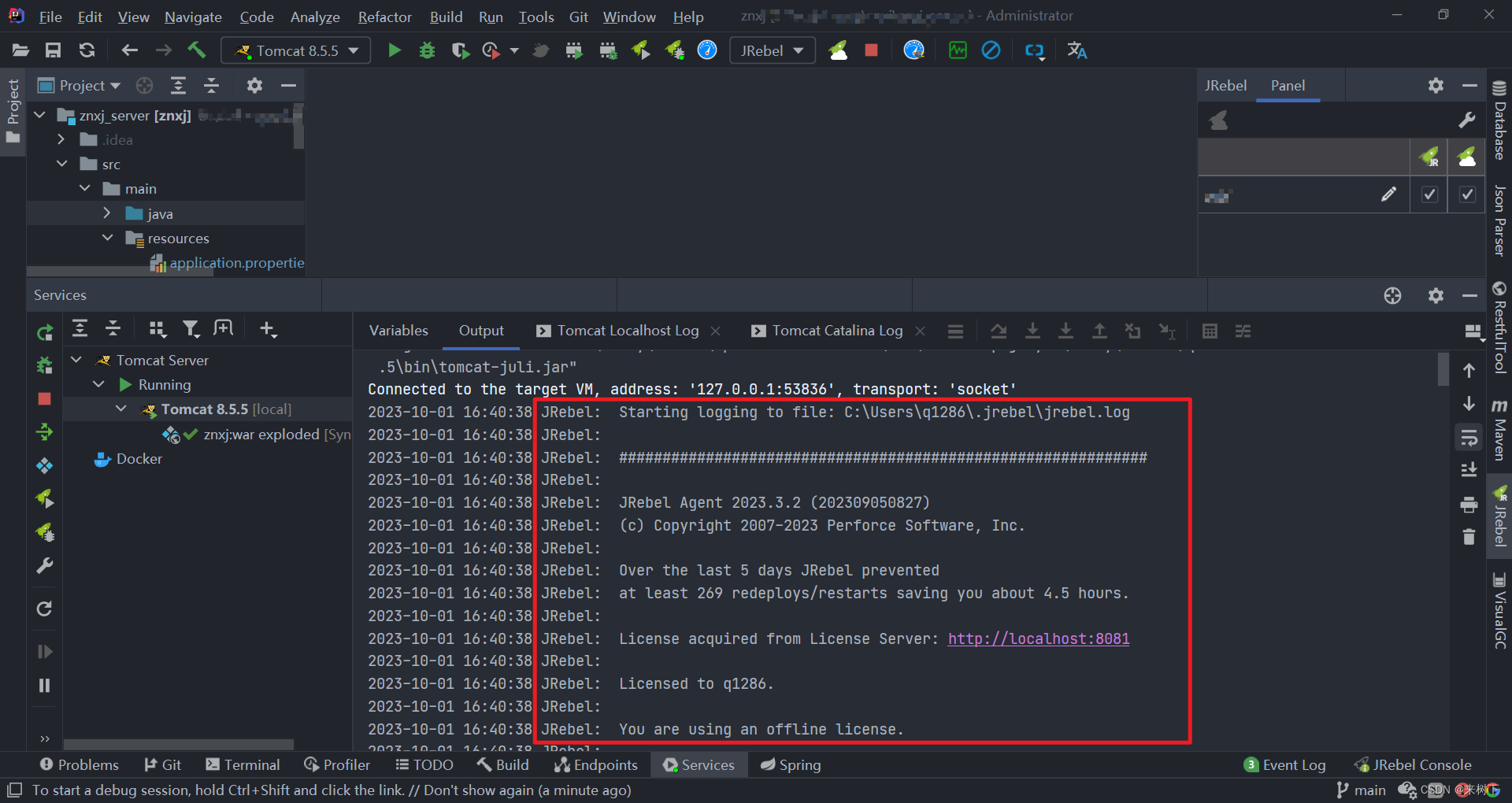Image resolution: width=1512 pixels, height=803 pixels.
Task: Navigate back with the left arrow
Action: tap(129, 50)
